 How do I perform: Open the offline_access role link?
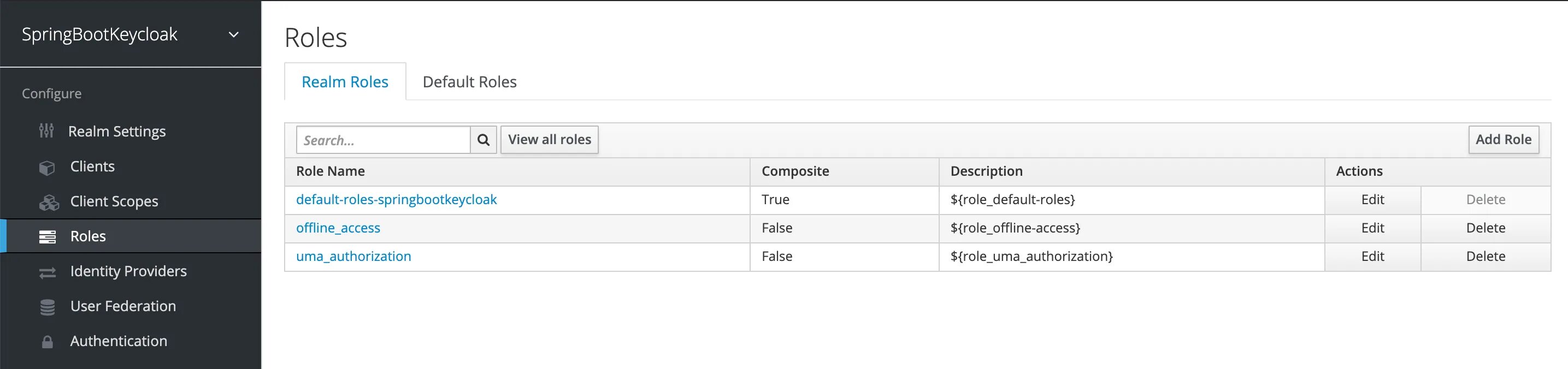click(x=338, y=228)
